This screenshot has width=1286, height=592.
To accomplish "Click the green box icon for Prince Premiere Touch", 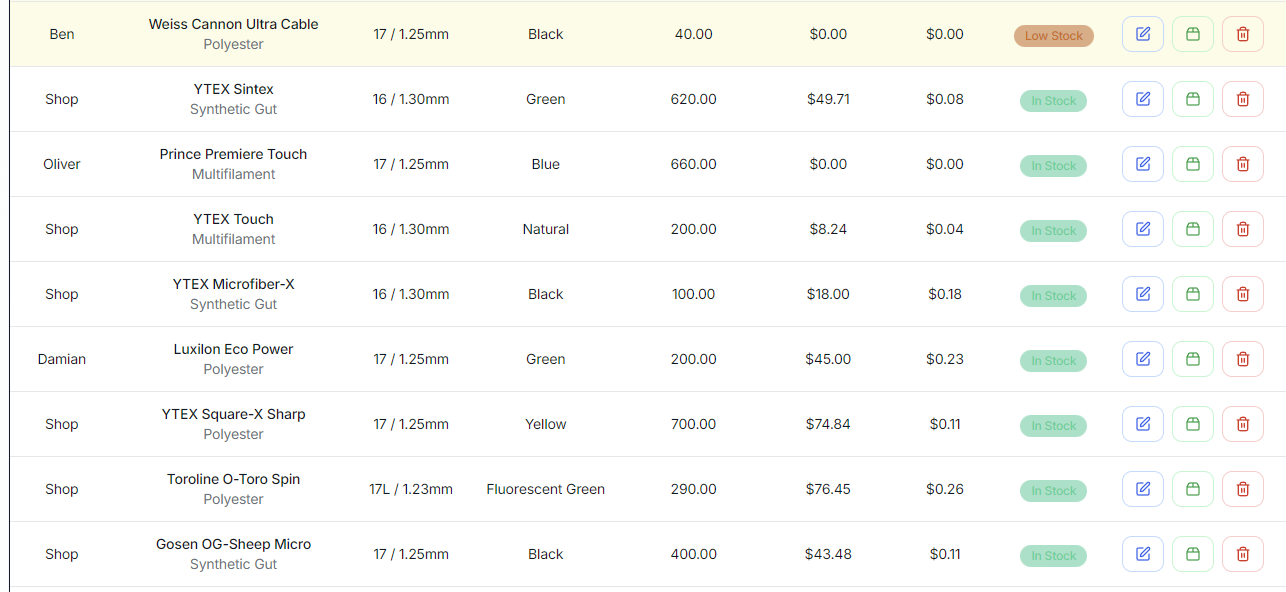I will pyautogui.click(x=1193, y=164).
